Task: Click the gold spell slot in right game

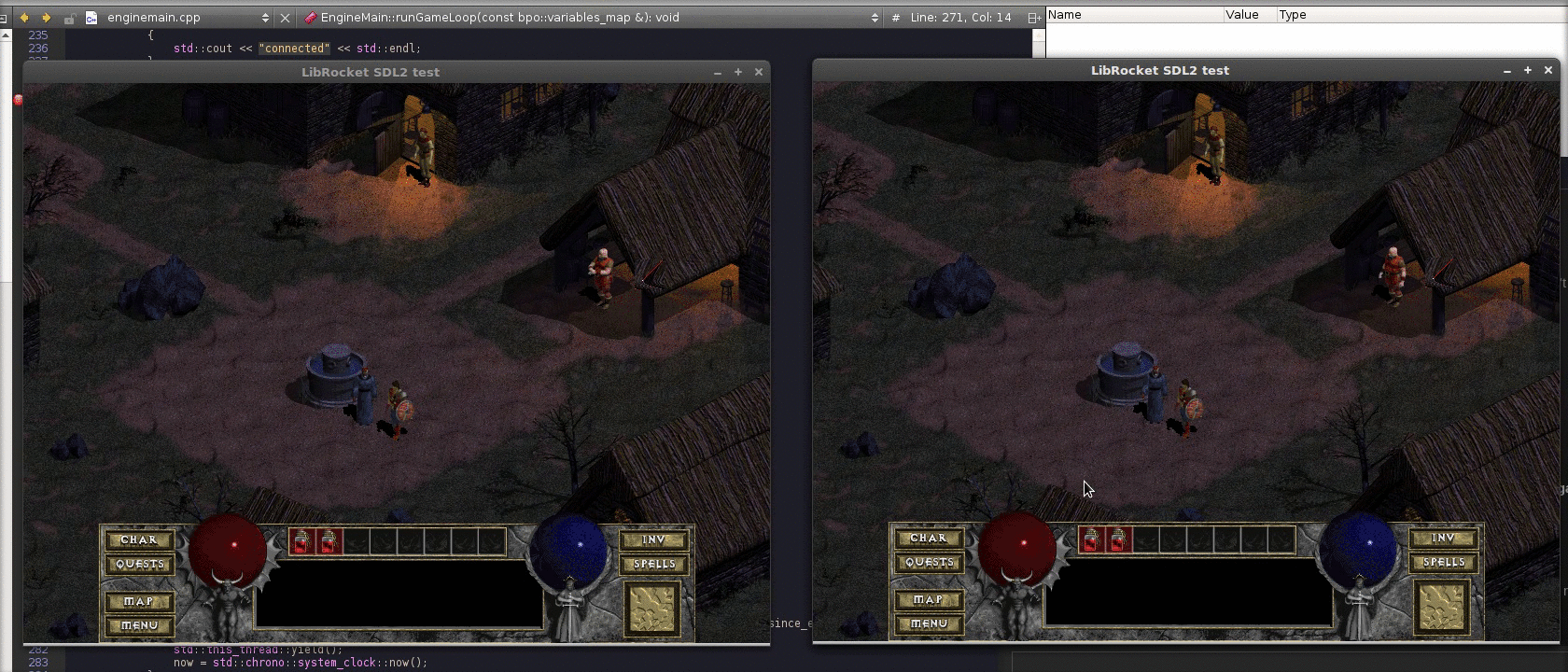Action: pos(1443,606)
